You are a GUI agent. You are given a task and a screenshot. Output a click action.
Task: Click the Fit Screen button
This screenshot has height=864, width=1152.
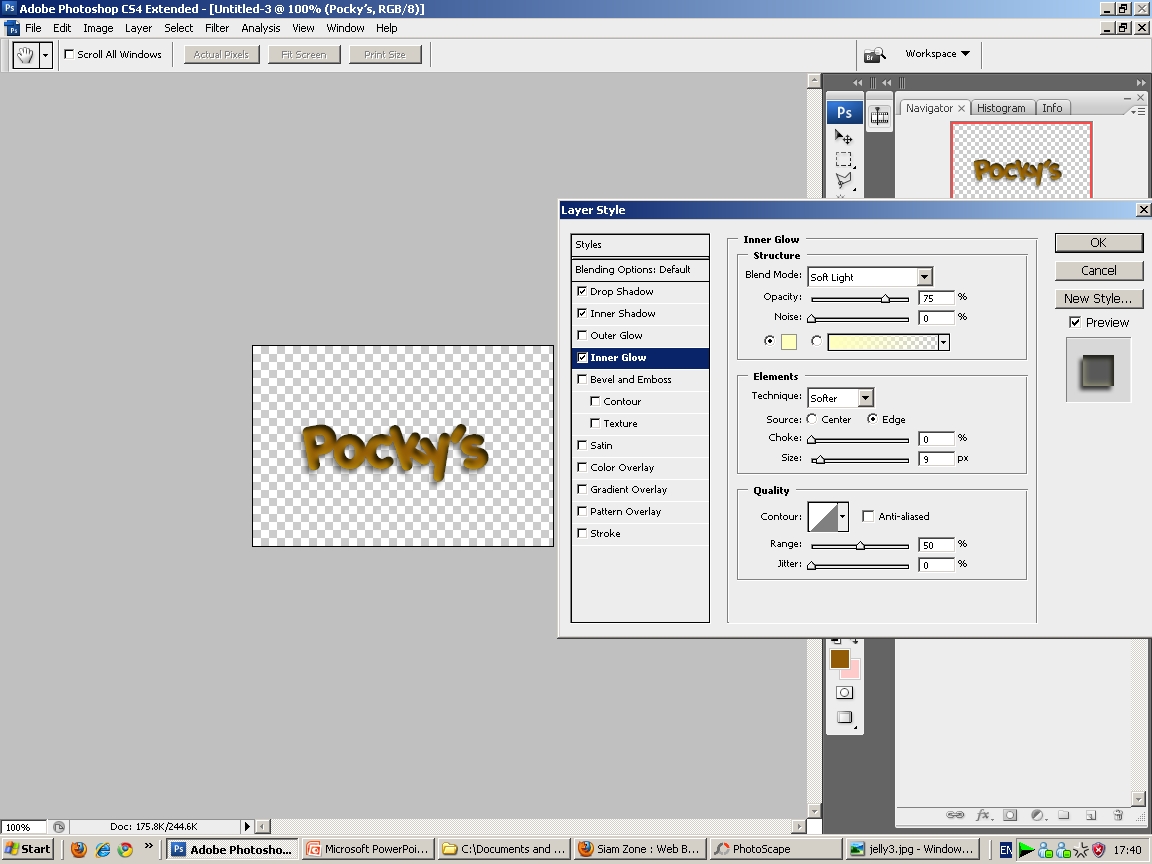(x=303, y=54)
